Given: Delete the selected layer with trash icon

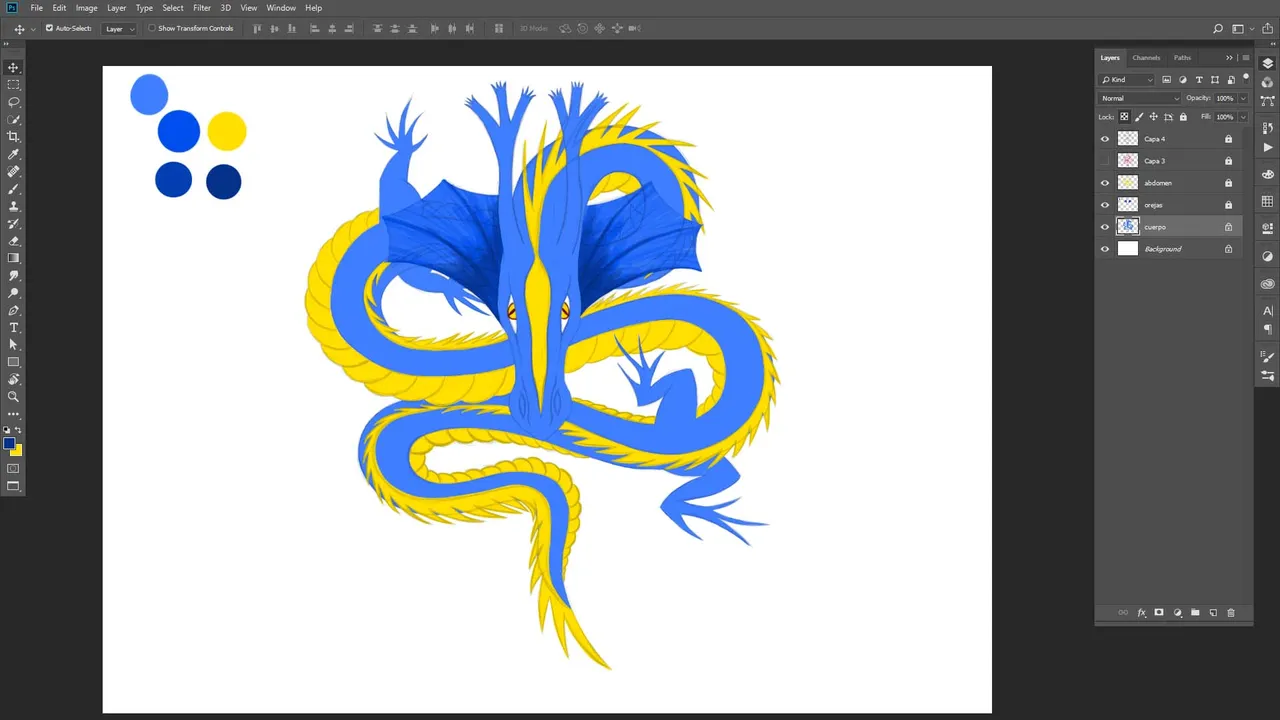Looking at the screenshot, I should [1231, 613].
